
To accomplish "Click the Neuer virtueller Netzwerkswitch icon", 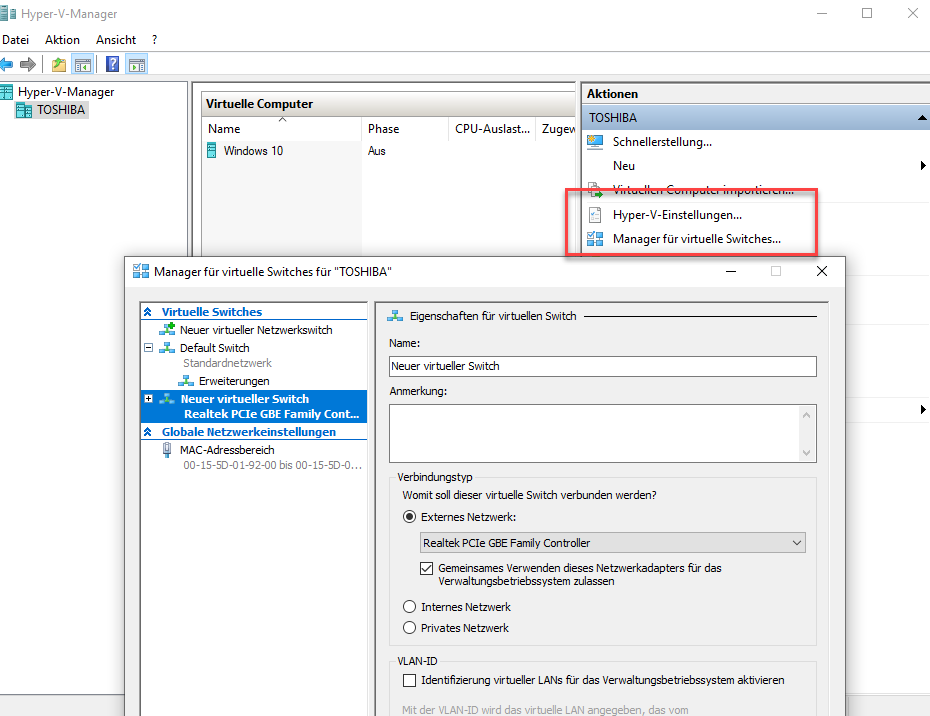I will (167, 329).
